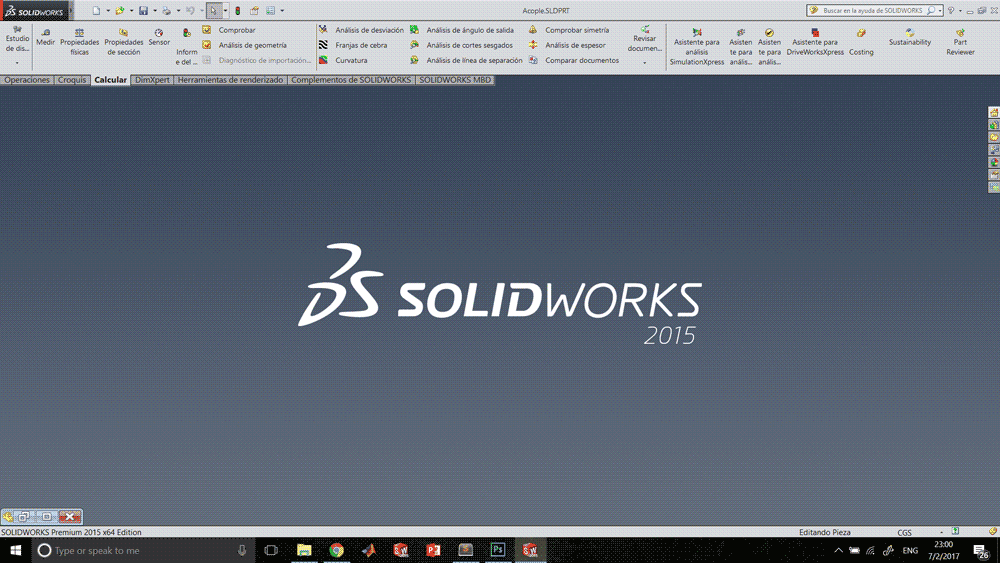Toggle the Select cursor tool
Image resolution: width=1000 pixels, height=563 pixels.
click(x=214, y=11)
